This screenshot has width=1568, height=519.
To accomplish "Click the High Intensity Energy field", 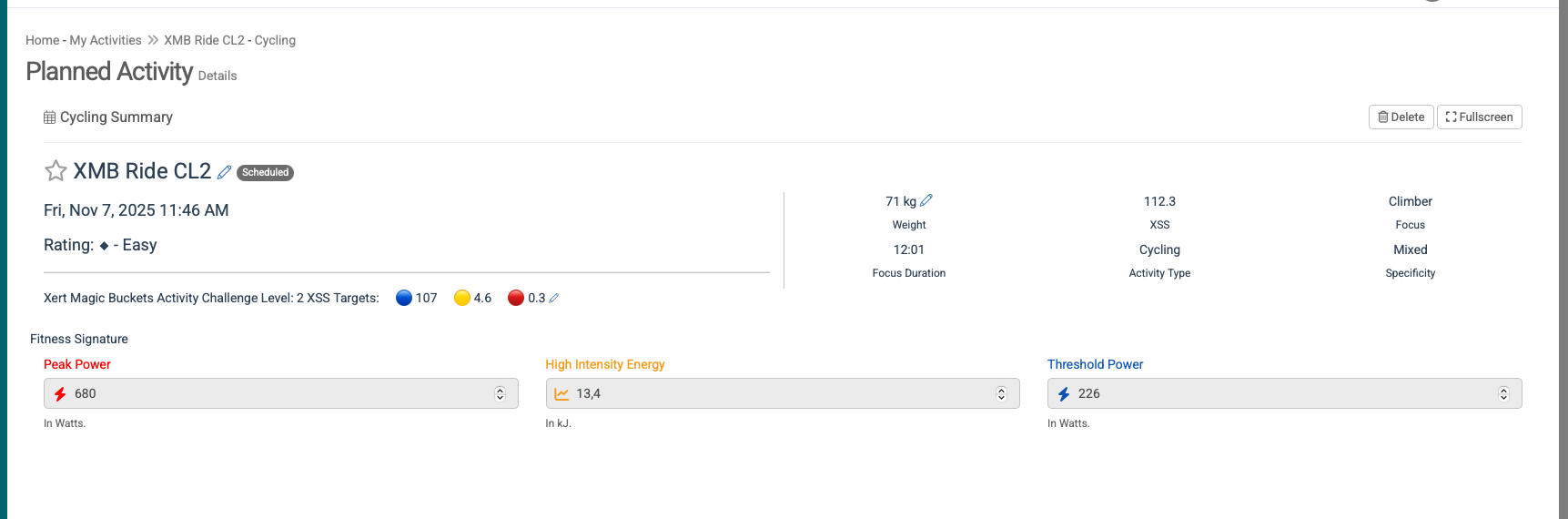I will 774,393.
